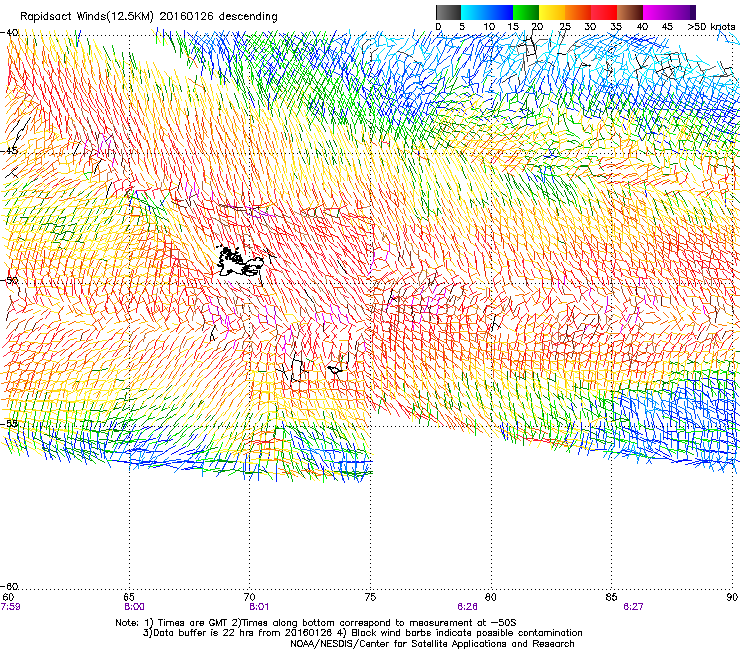Click the 'Times are GMT' note line
The image size is (740, 650).
pos(316,623)
